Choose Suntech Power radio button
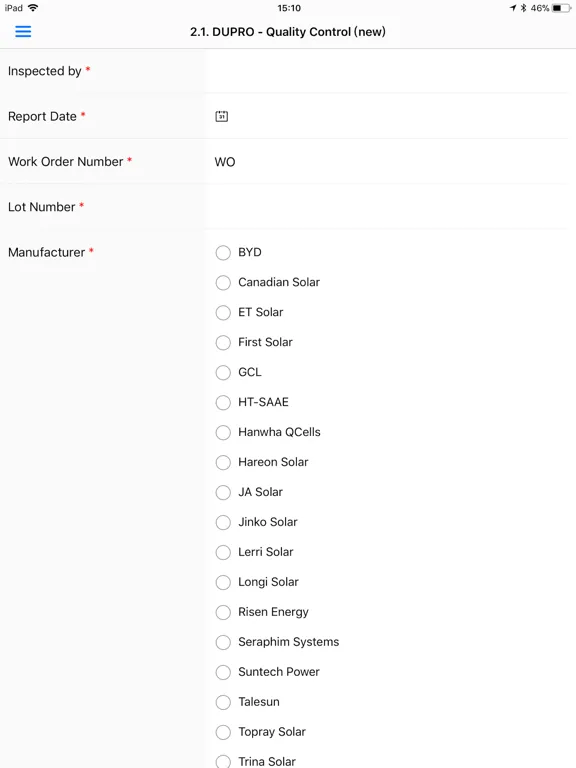The height and width of the screenshot is (768, 576). pyautogui.click(x=223, y=672)
